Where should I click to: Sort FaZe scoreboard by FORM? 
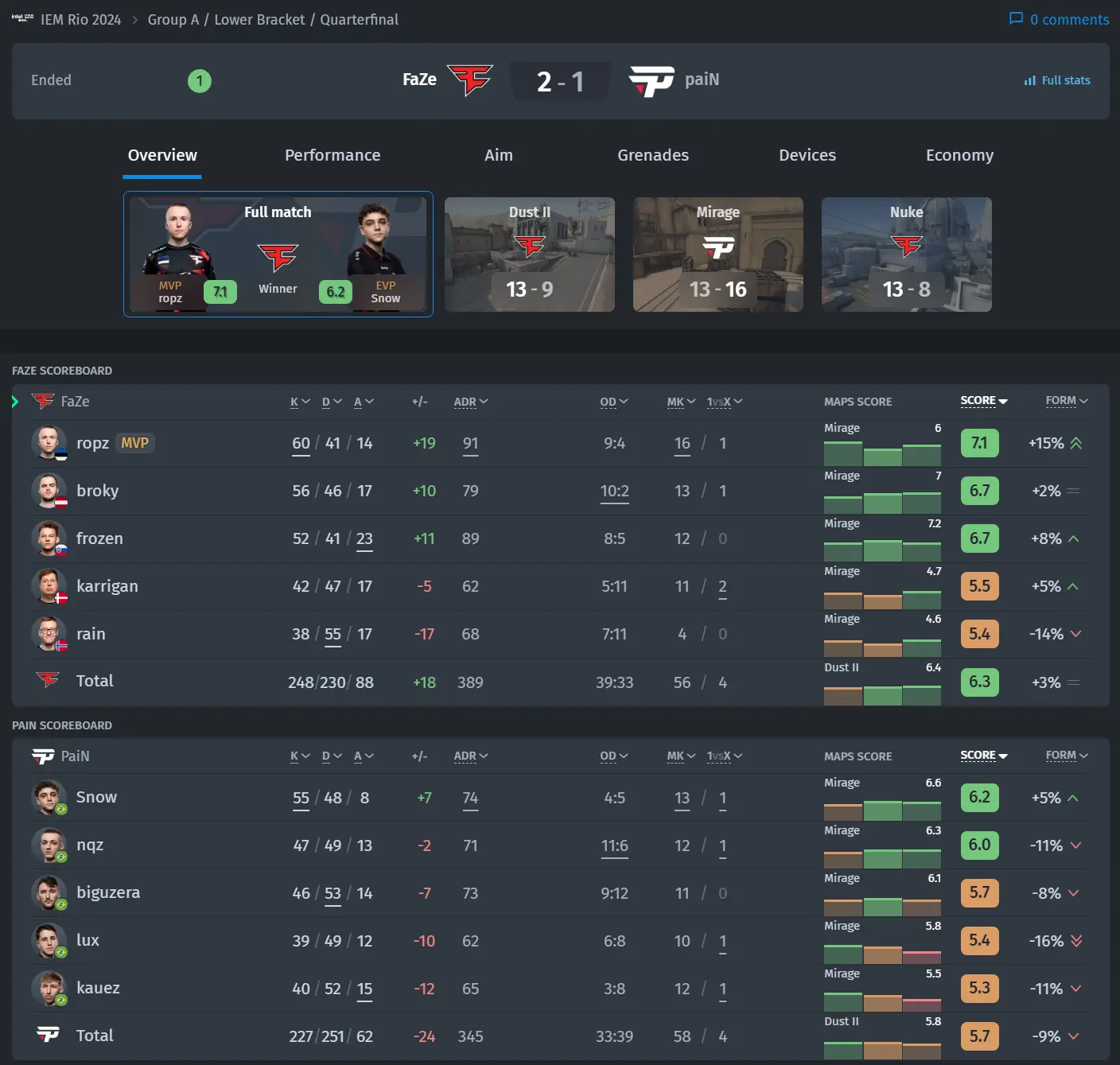pos(1067,401)
